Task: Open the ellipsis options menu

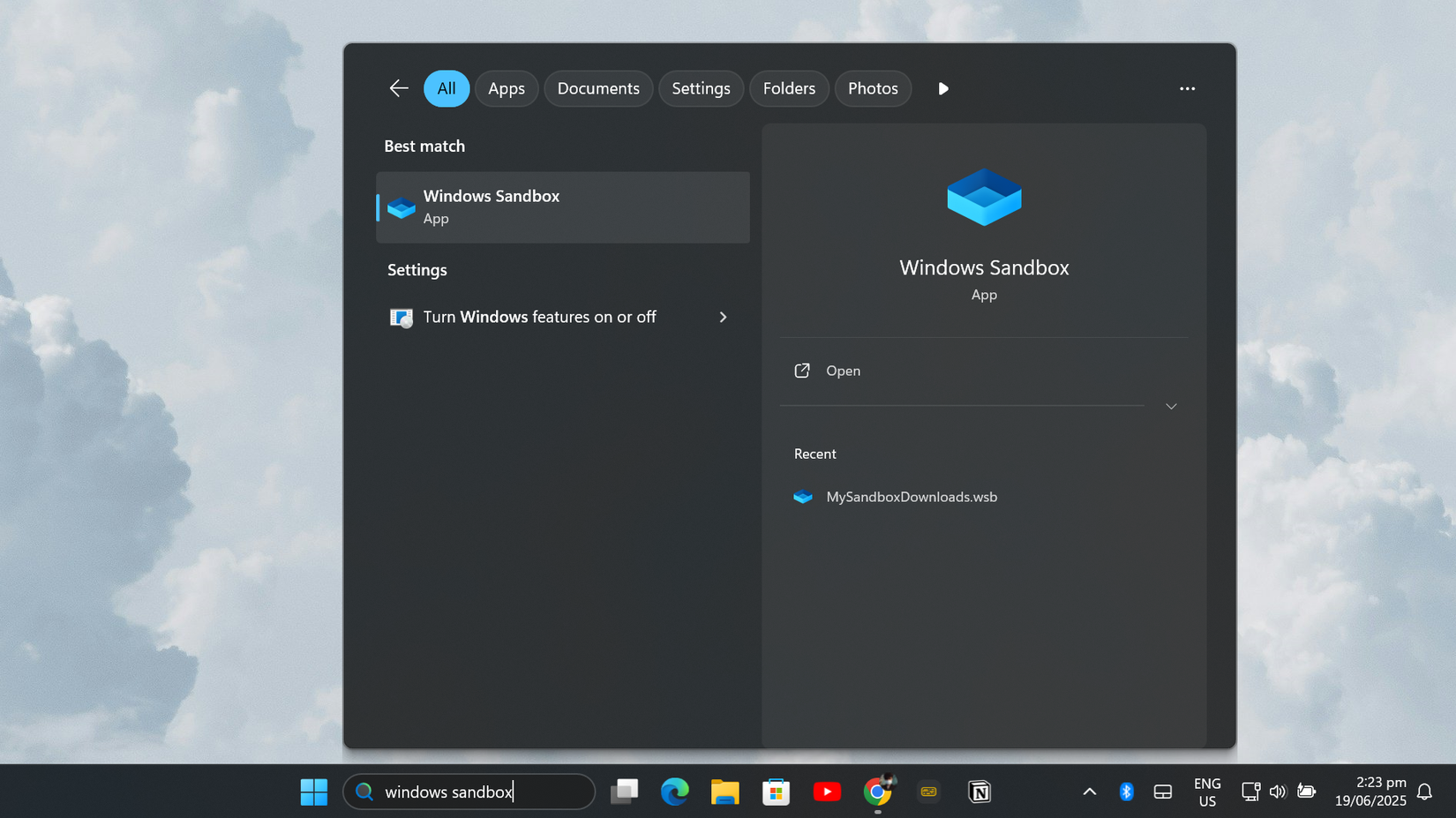Action: click(1187, 88)
